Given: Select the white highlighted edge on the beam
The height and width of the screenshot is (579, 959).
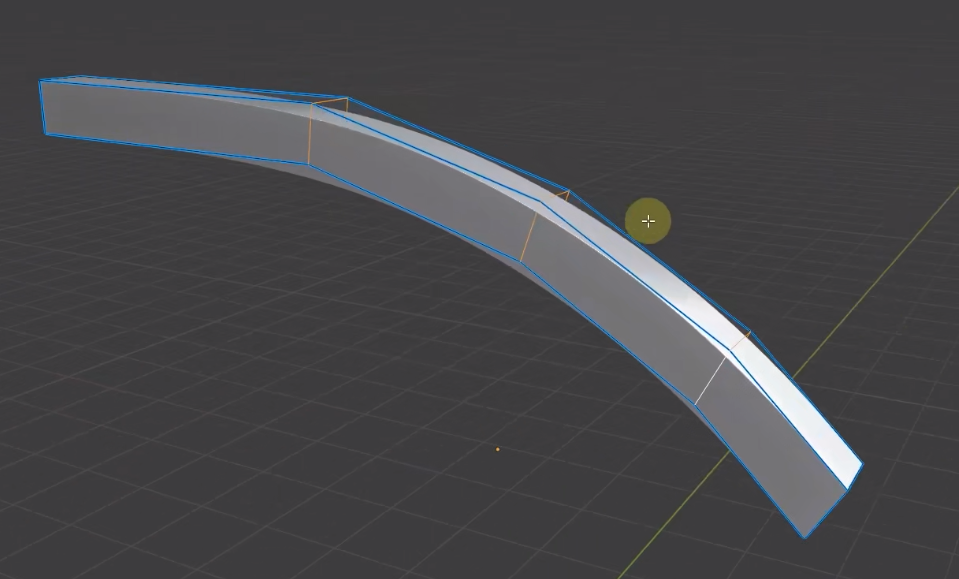Looking at the screenshot, I should click(x=711, y=380).
